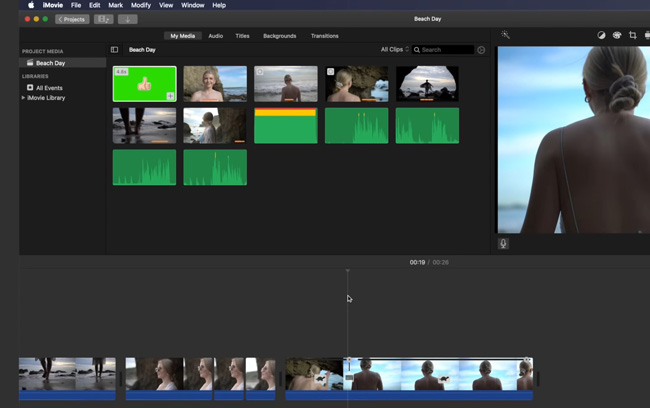Open the Mark menu
This screenshot has width=650, height=408.
115,5
